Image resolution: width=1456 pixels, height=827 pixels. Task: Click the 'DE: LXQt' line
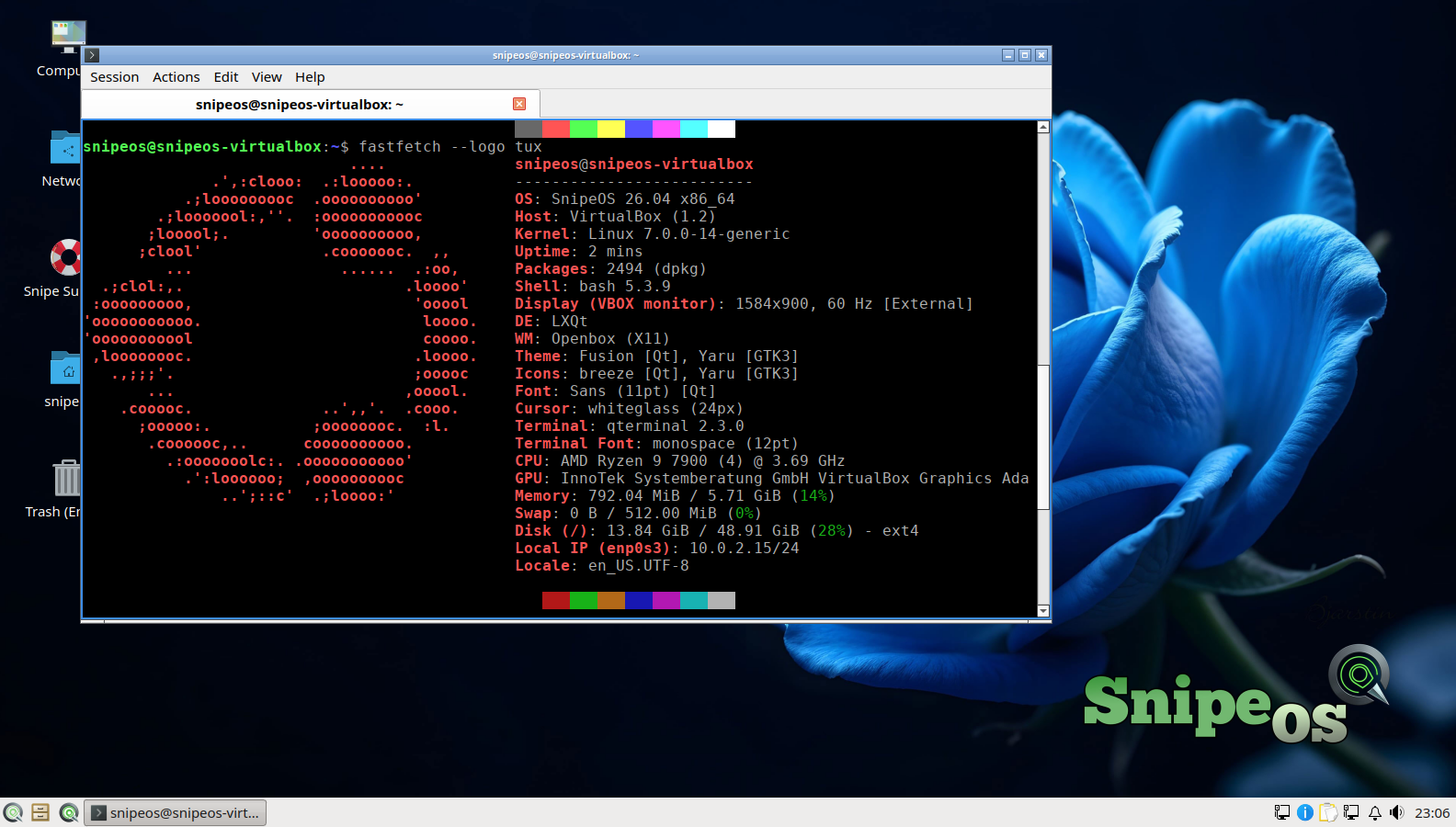coord(552,322)
